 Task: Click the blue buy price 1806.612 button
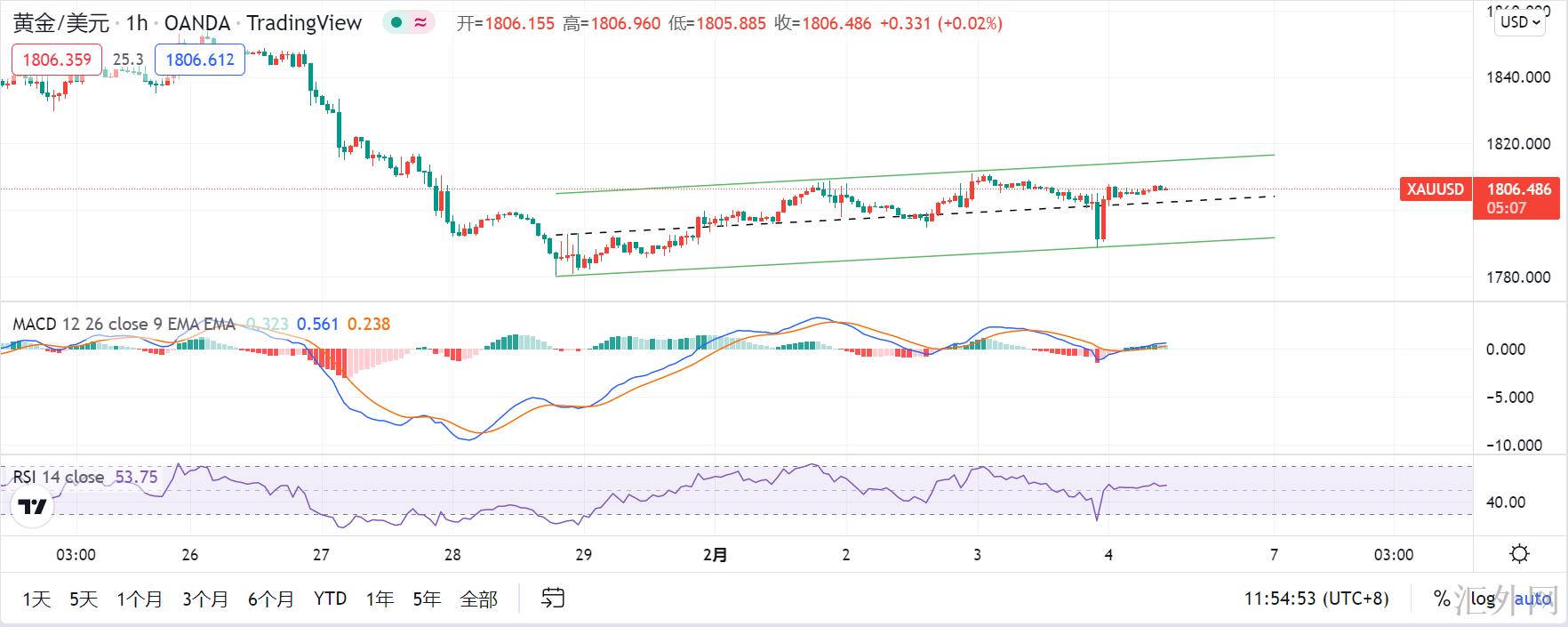point(200,60)
